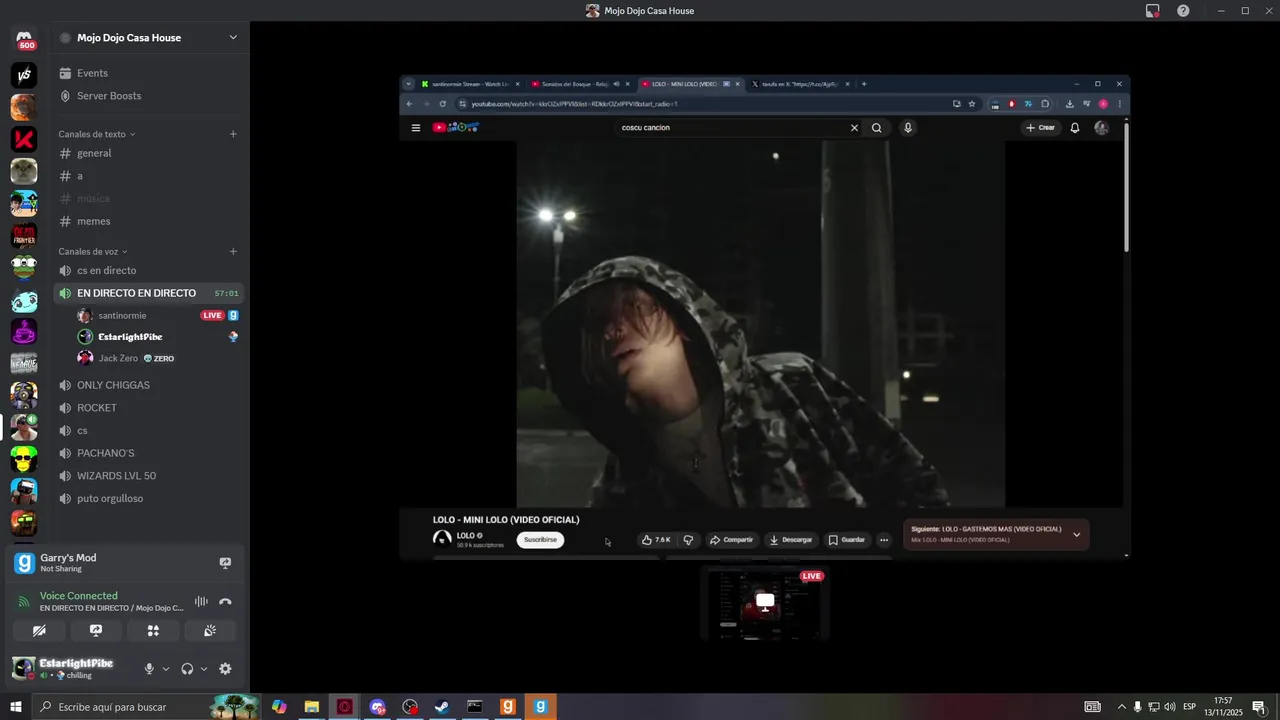1280x720 pixels.
Task: Create text channel with plus icon
Action: (233, 134)
